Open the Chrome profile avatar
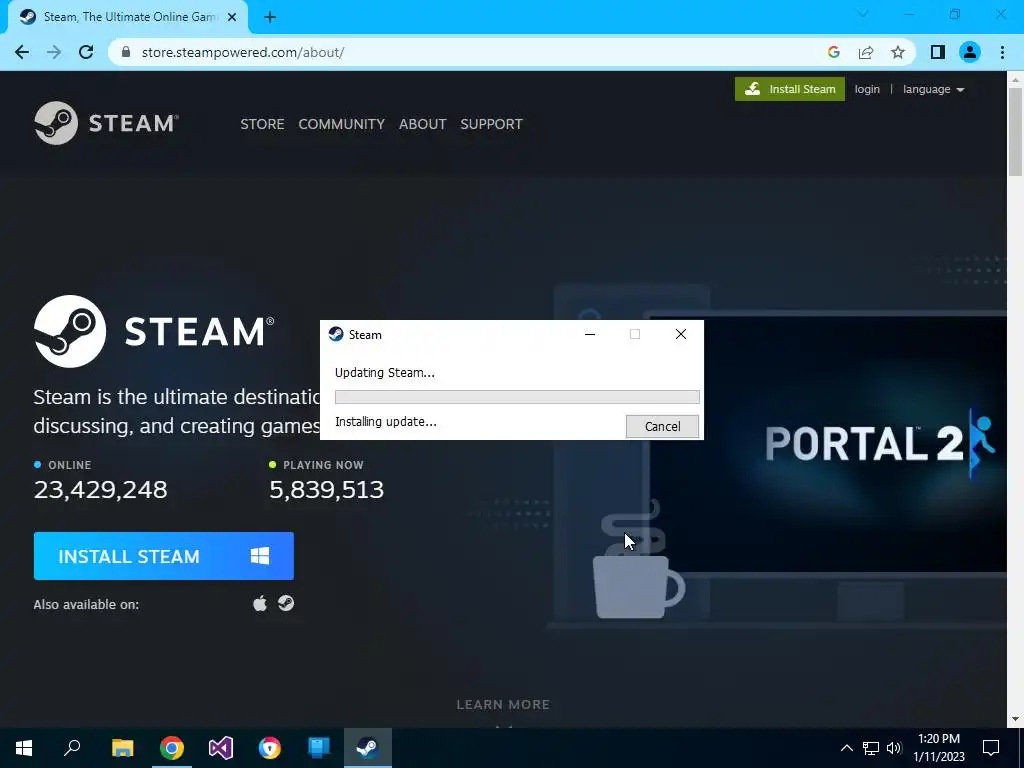1024x768 pixels. [970, 52]
